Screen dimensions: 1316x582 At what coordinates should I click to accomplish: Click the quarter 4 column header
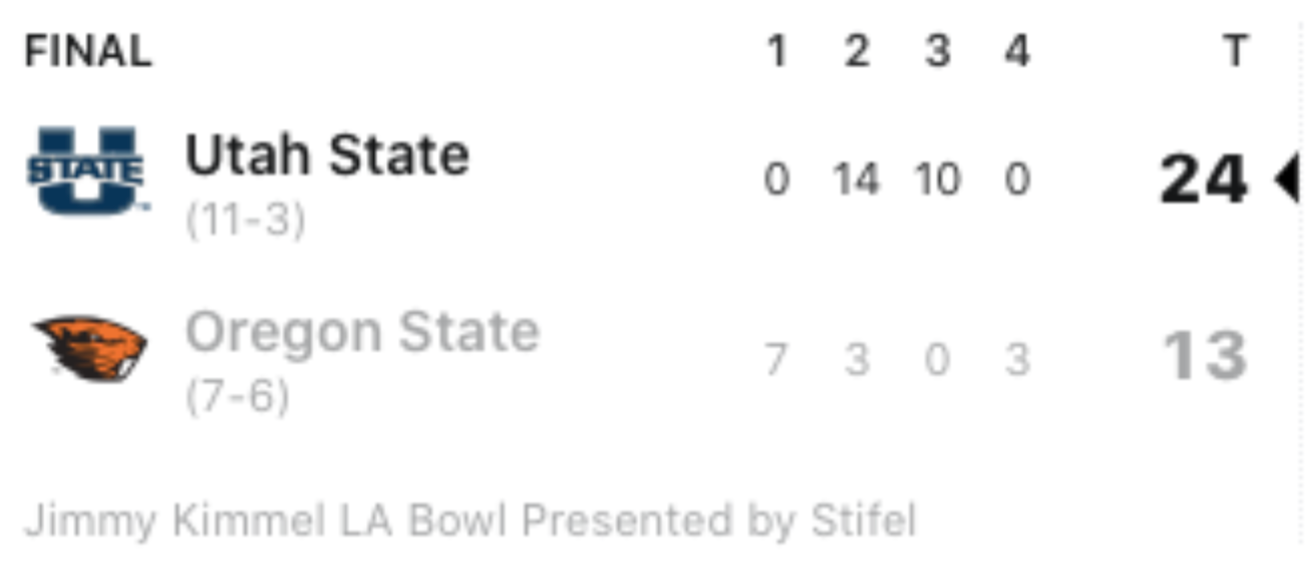point(1017,51)
